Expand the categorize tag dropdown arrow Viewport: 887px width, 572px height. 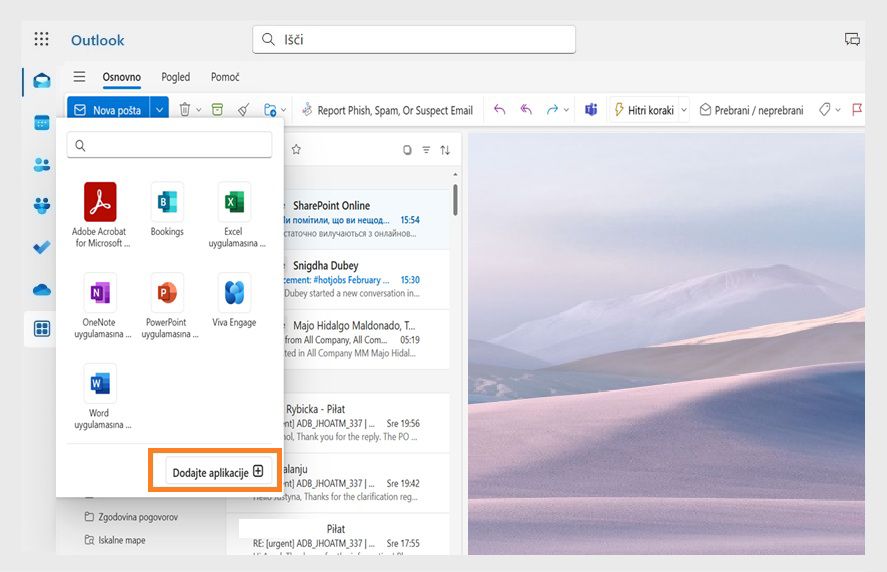tap(838, 110)
